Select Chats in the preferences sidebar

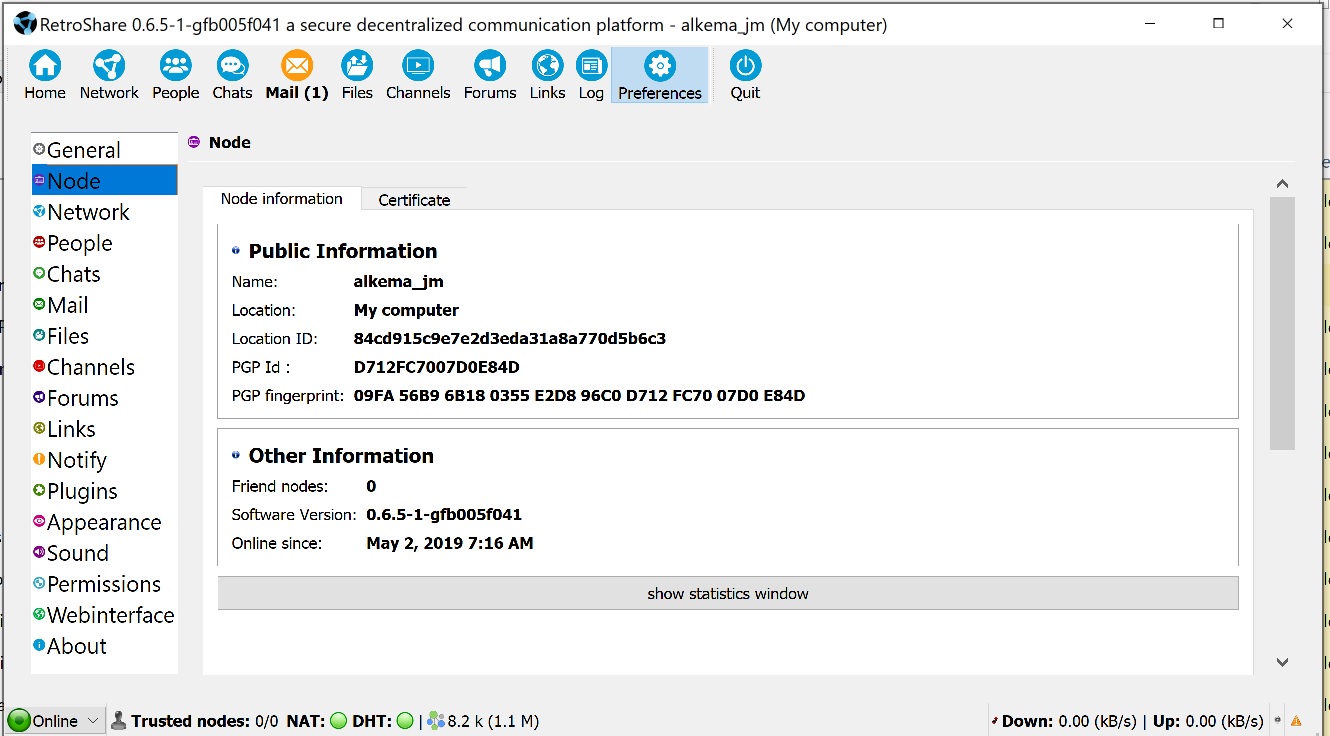click(104, 274)
